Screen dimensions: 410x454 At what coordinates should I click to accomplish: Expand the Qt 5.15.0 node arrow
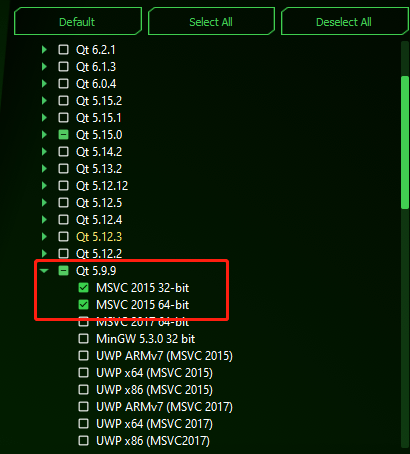[44, 135]
